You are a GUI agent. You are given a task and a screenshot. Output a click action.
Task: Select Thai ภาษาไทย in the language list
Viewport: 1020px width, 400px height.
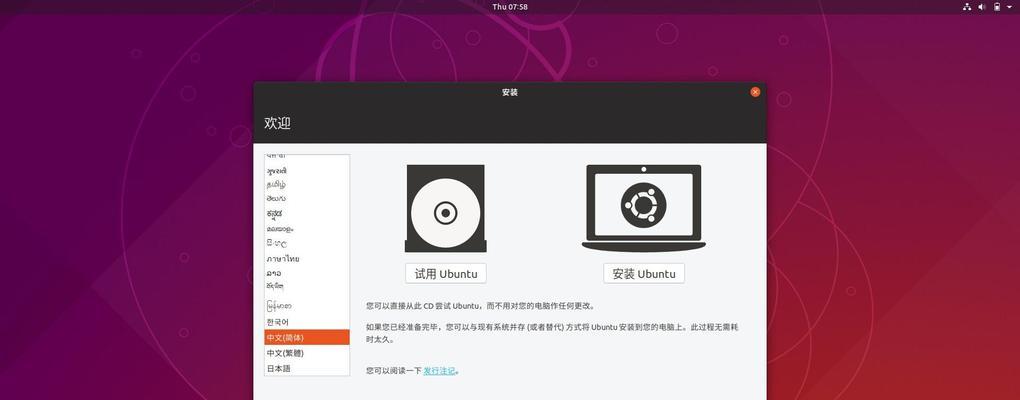(x=307, y=259)
